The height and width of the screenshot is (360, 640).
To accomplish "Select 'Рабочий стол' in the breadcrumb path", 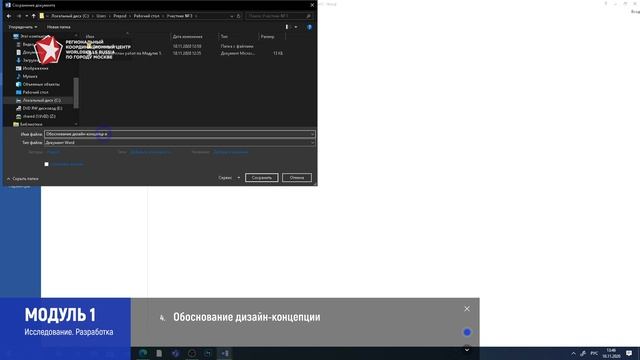I will (147, 16).
